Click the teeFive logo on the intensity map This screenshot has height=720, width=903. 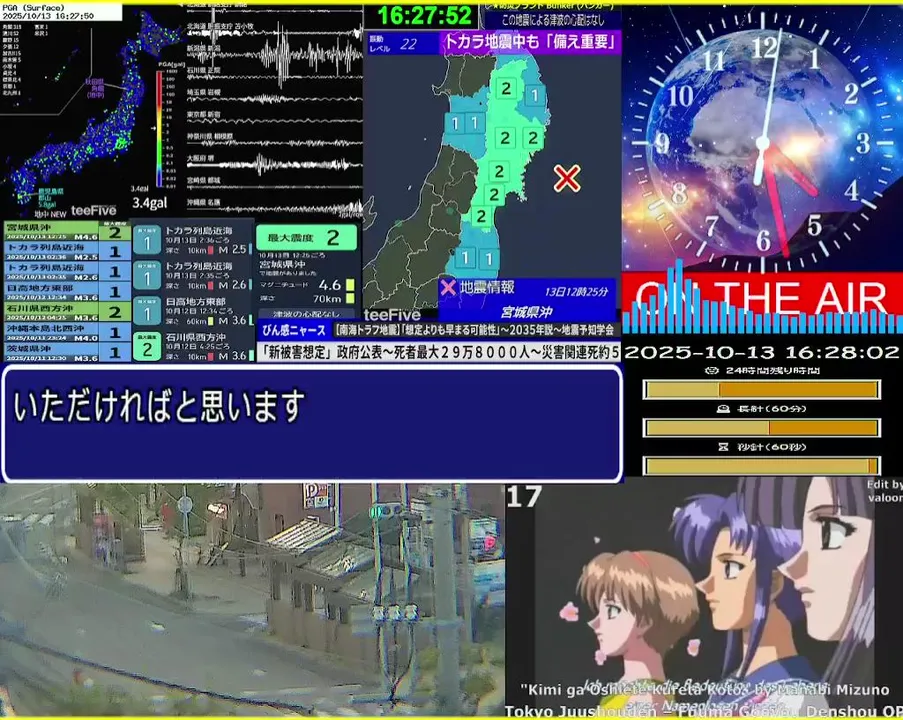coord(392,315)
